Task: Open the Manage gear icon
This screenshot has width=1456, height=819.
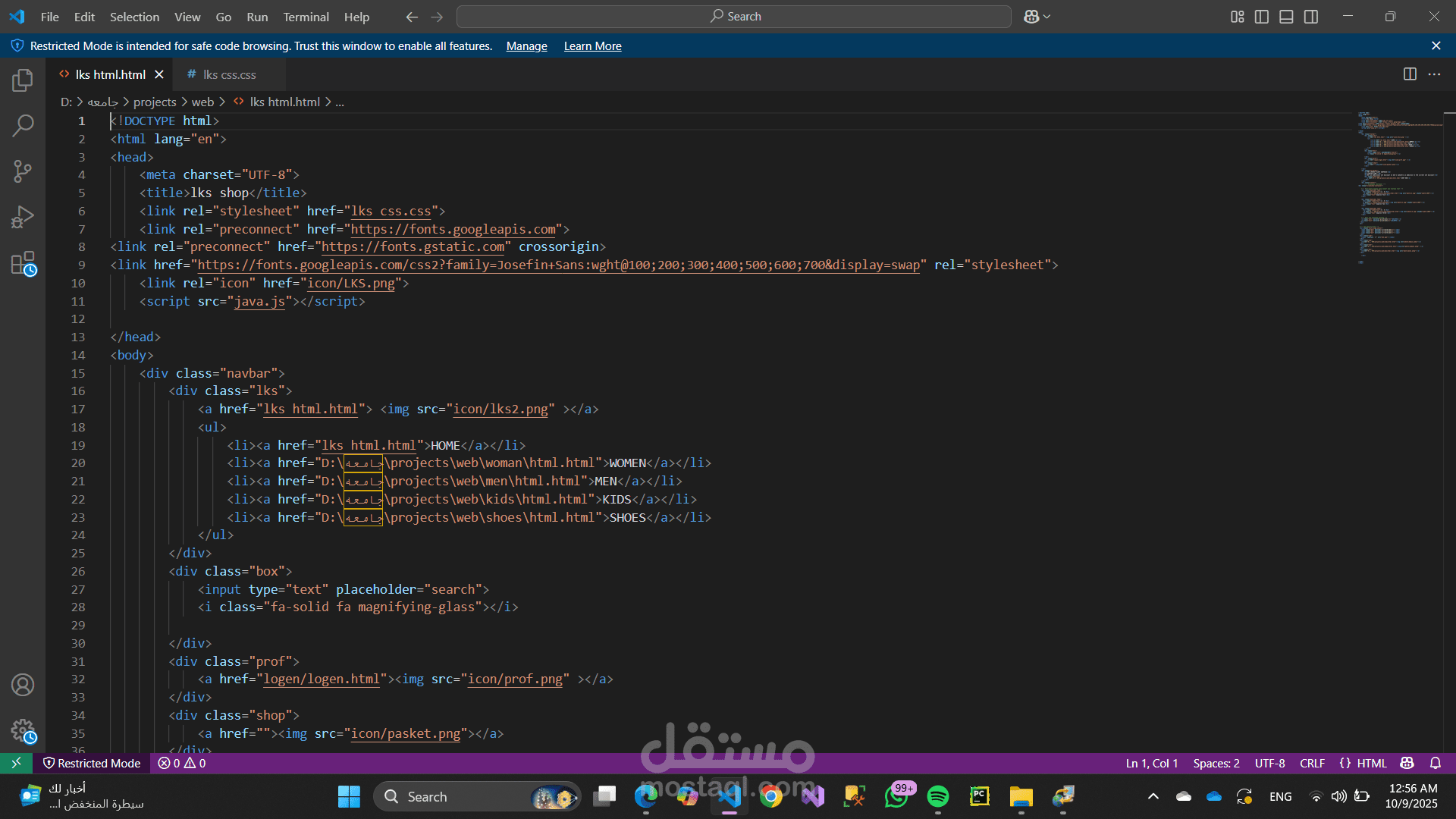Action: point(23,731)
